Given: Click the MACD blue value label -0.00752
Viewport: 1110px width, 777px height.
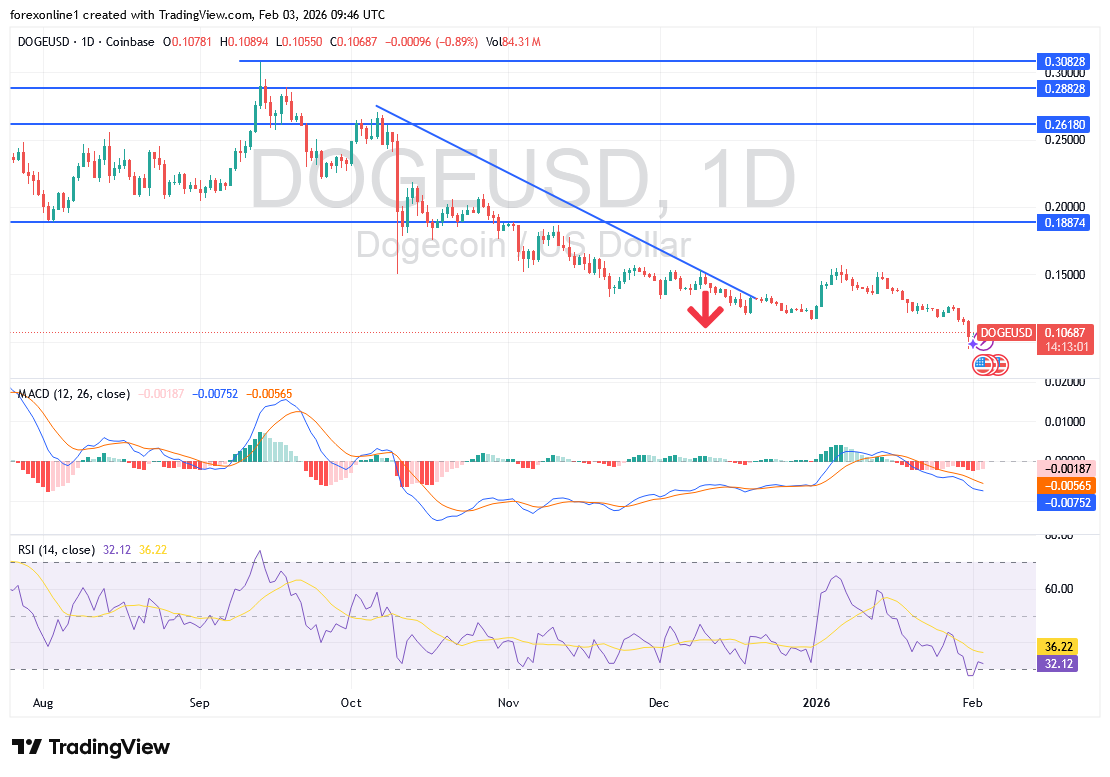Looking at the screenshot, I should (x=1064, y=503).
